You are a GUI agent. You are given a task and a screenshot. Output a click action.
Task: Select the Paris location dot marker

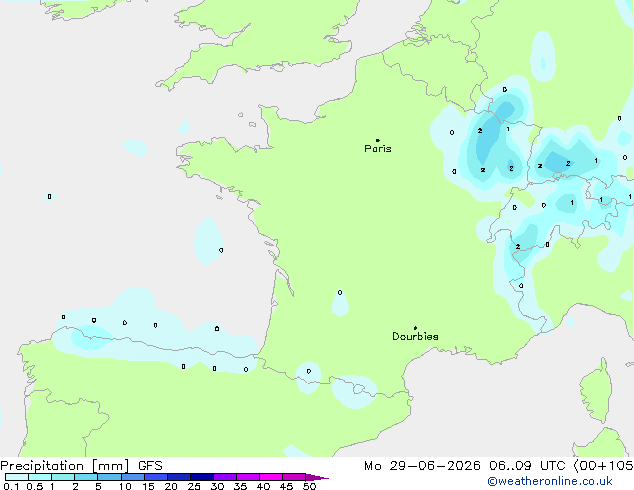point(378,140)
